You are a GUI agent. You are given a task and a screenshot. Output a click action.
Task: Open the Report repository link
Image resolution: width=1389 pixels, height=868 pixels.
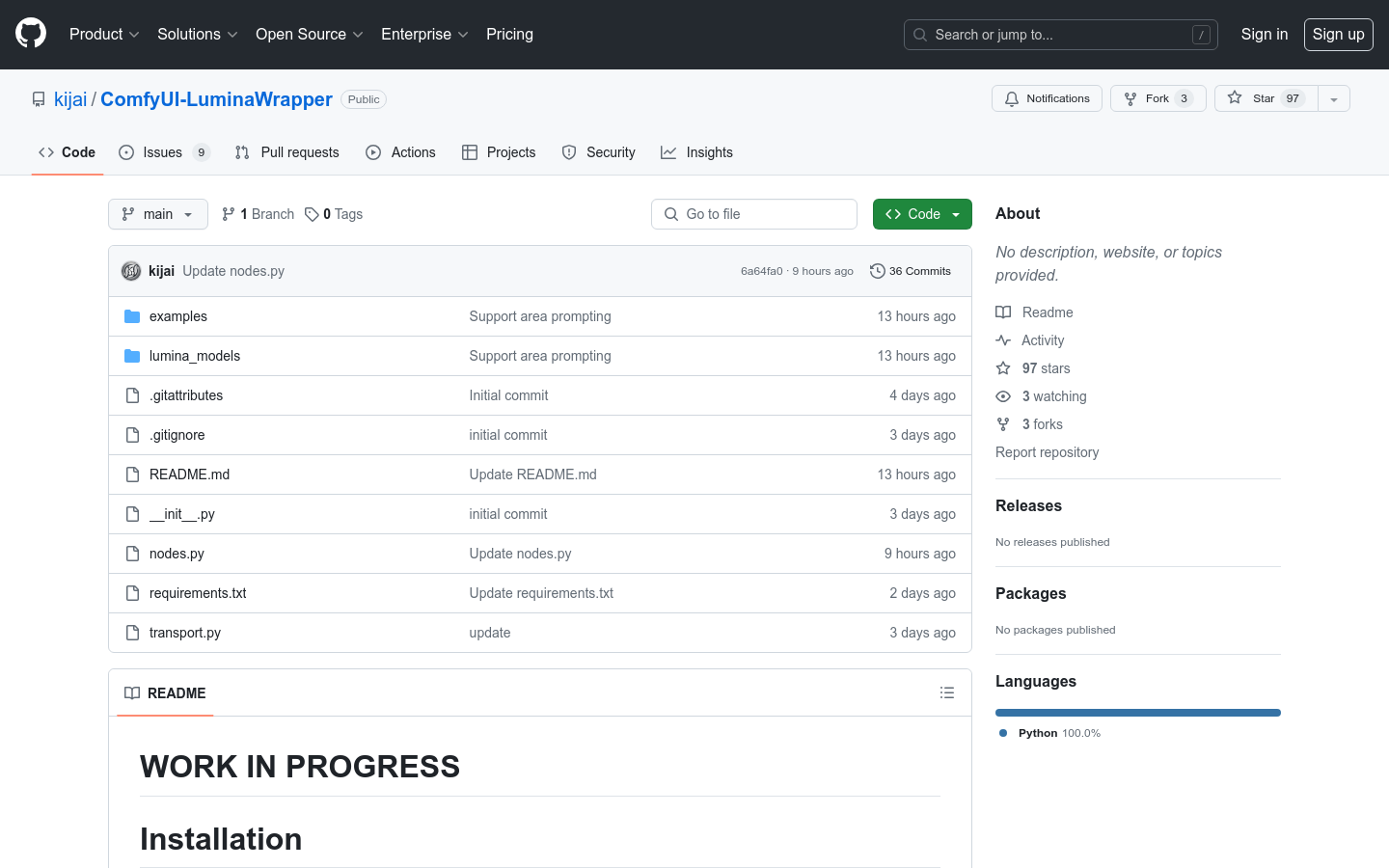(x=1047, y=452)
